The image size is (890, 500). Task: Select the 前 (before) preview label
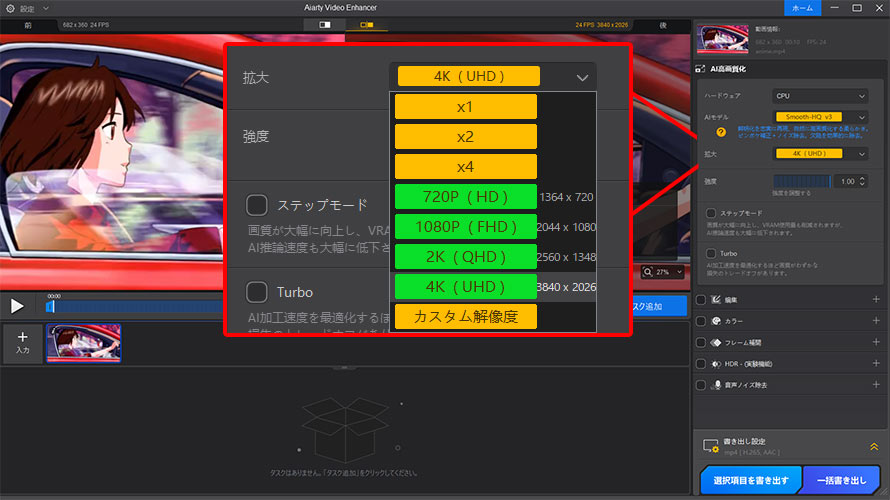click(28, 25)
